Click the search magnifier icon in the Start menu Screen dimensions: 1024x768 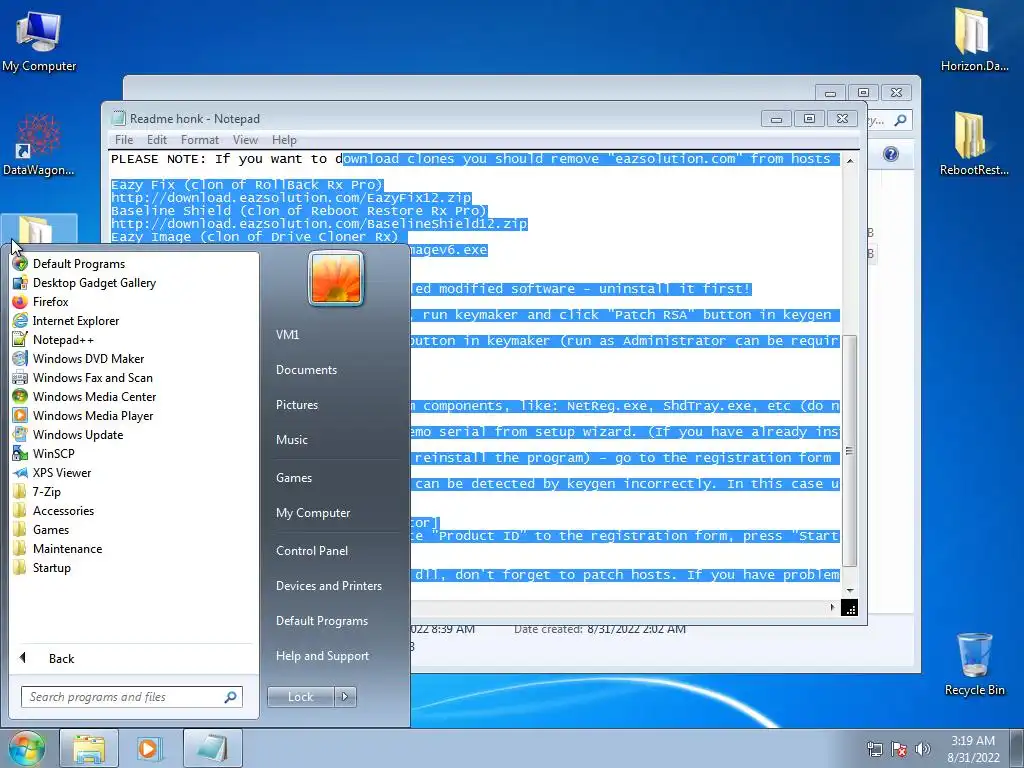pos(230,697)
